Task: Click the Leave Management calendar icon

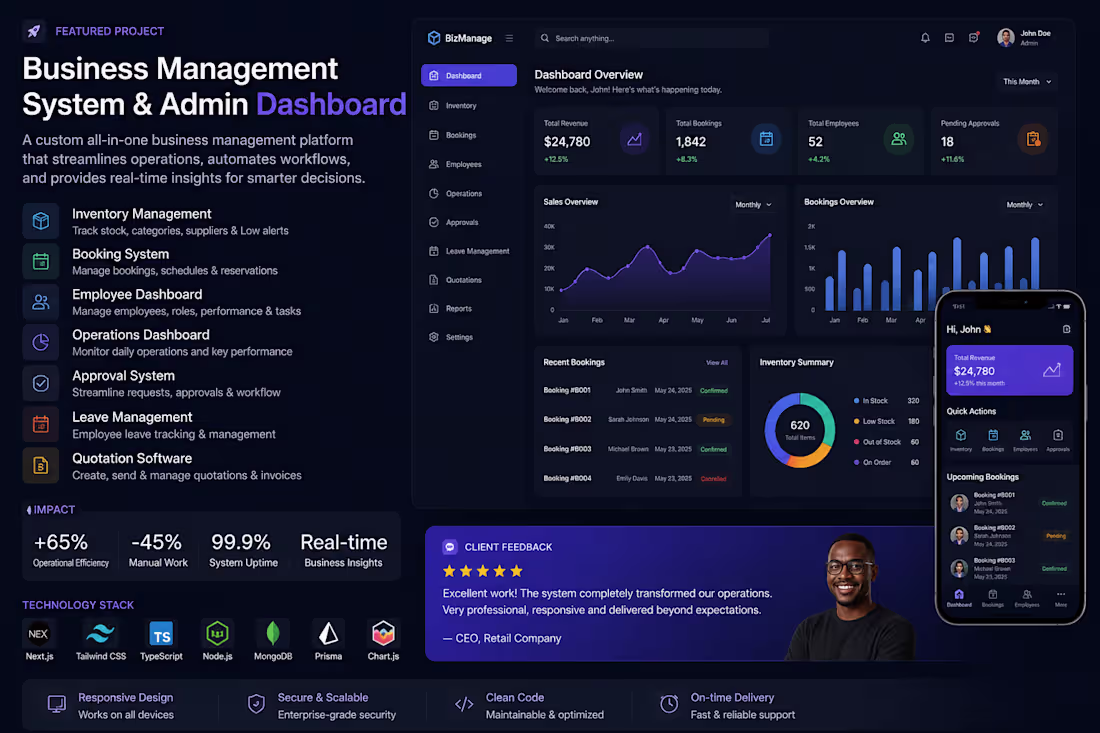Action: point(41,424)
